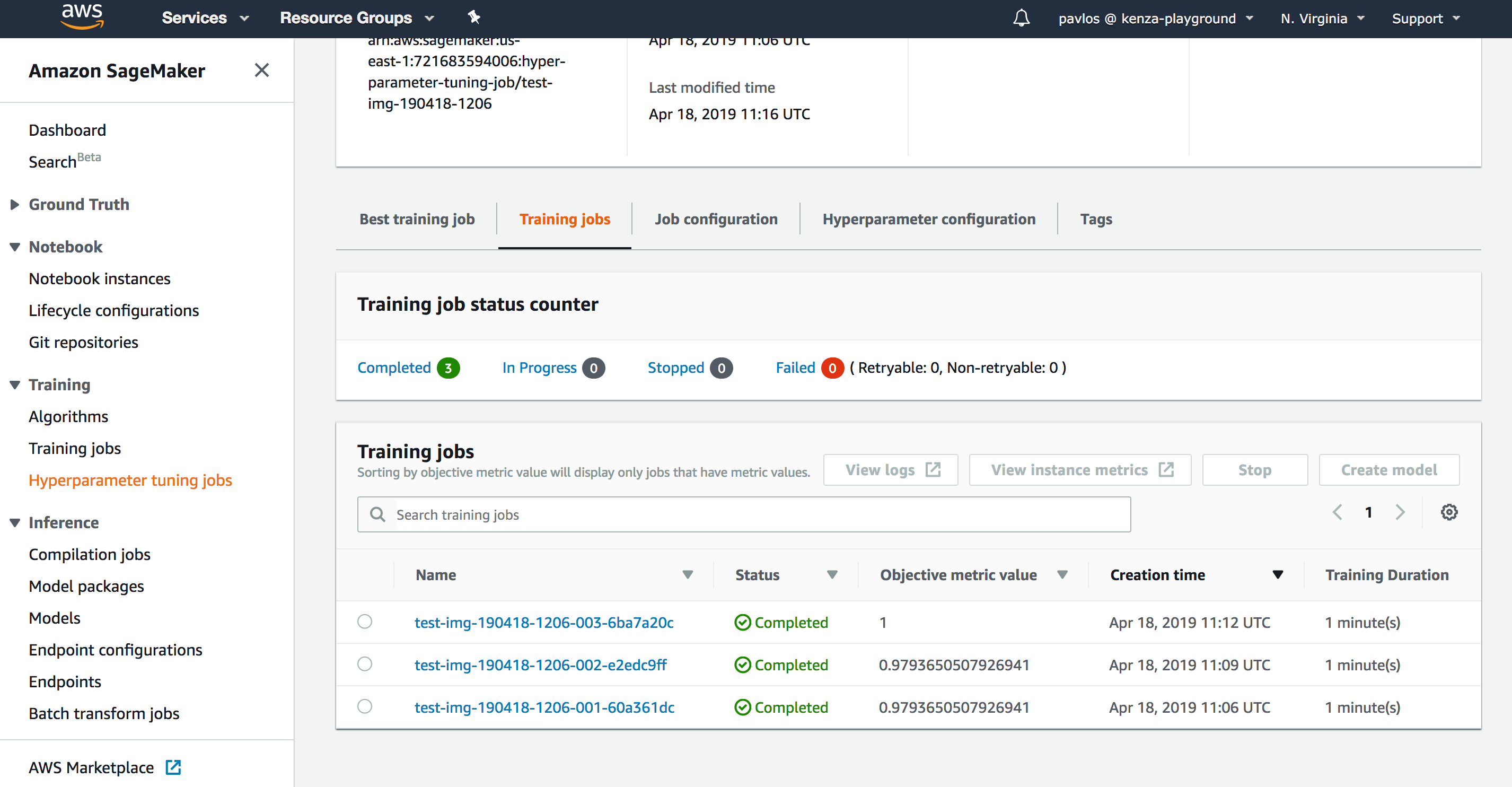
Task: Open job test-img-190418-1206-003-6ba7a20c link
Action: tap(543, 623)
